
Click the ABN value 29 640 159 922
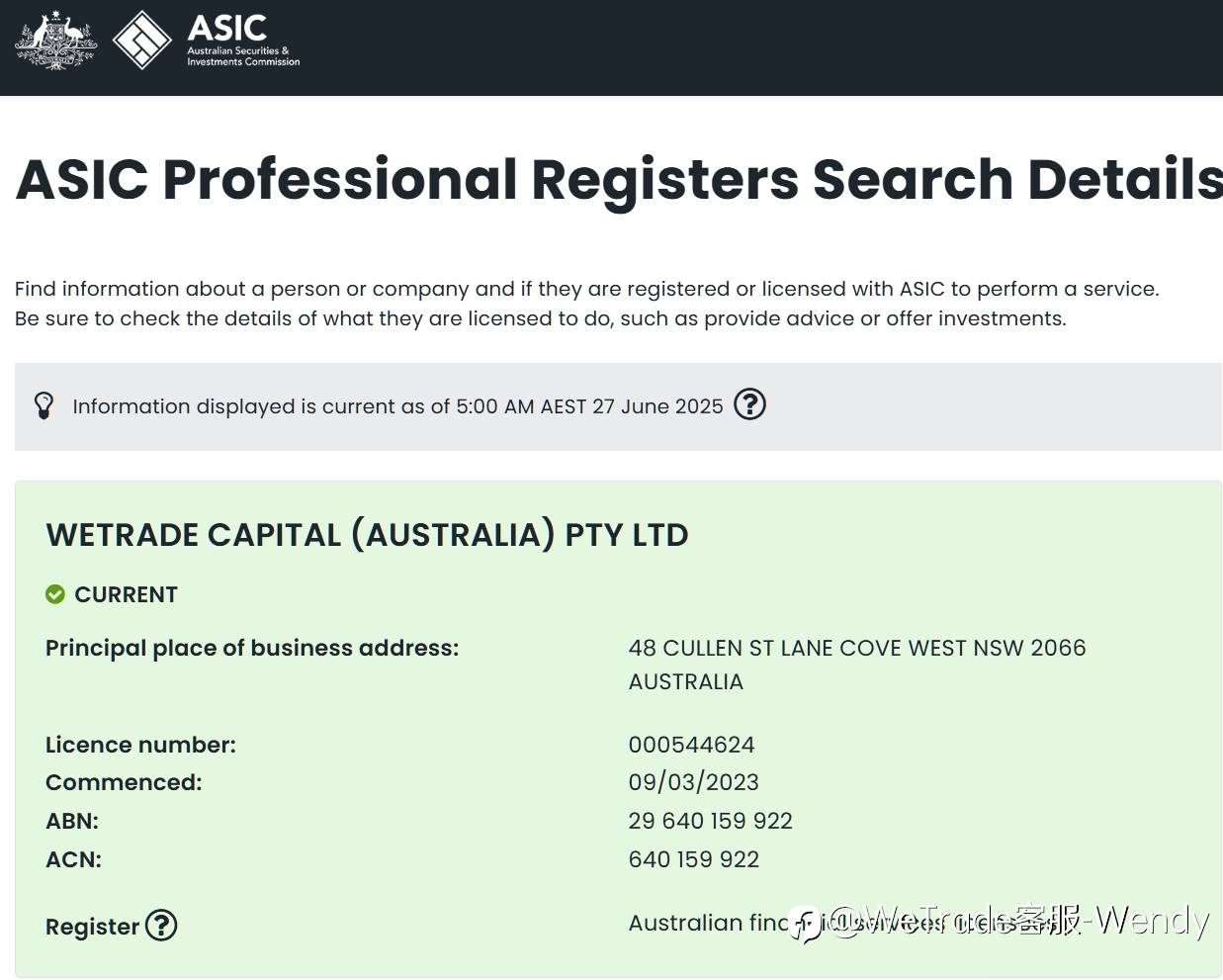click(x=710, y=821)
